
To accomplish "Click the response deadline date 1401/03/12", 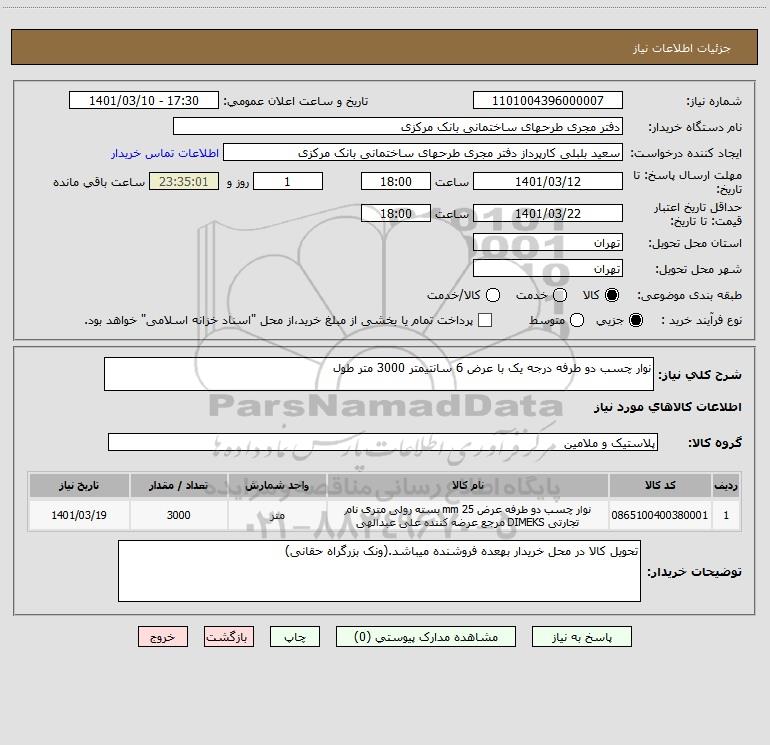I will pos(548,181).
